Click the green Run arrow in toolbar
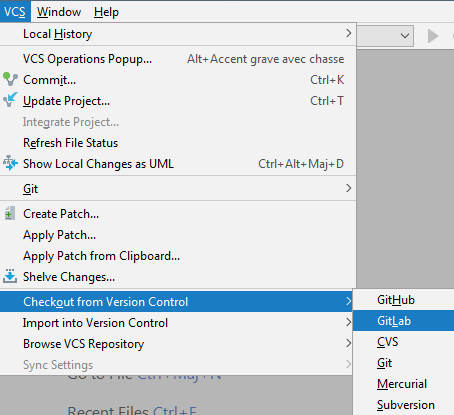454x415 pixels. [433, 36]
